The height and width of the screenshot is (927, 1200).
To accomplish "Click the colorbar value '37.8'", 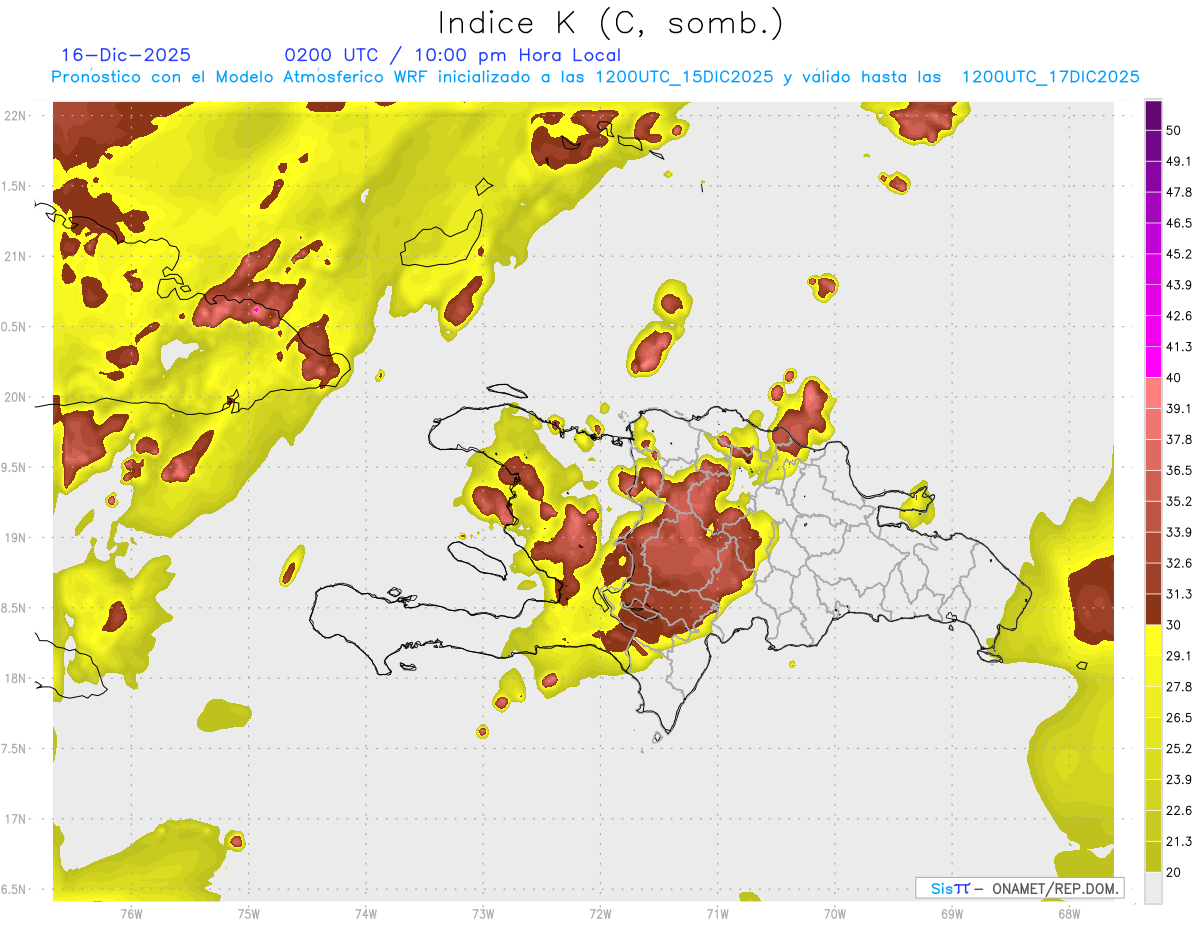I will click(x=1179, y=440).
